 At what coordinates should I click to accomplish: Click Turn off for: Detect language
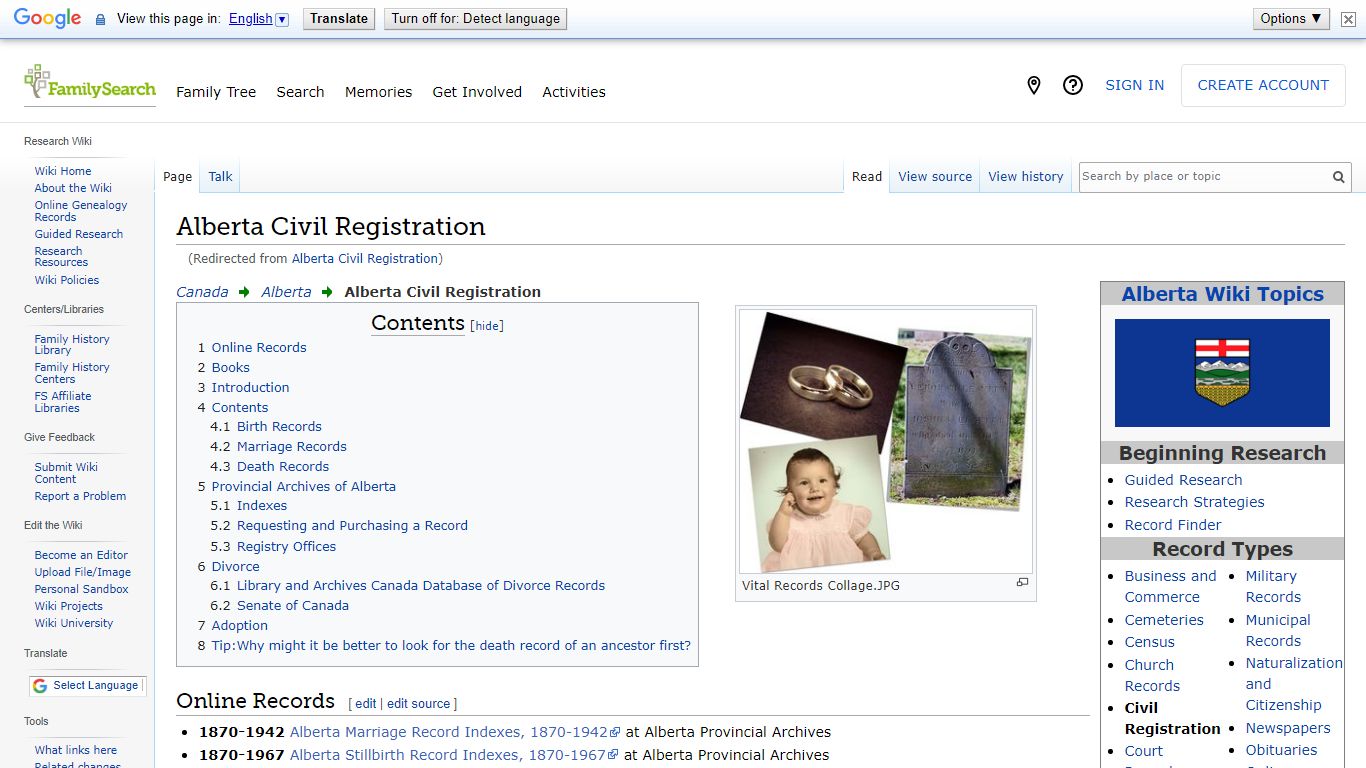476,19
